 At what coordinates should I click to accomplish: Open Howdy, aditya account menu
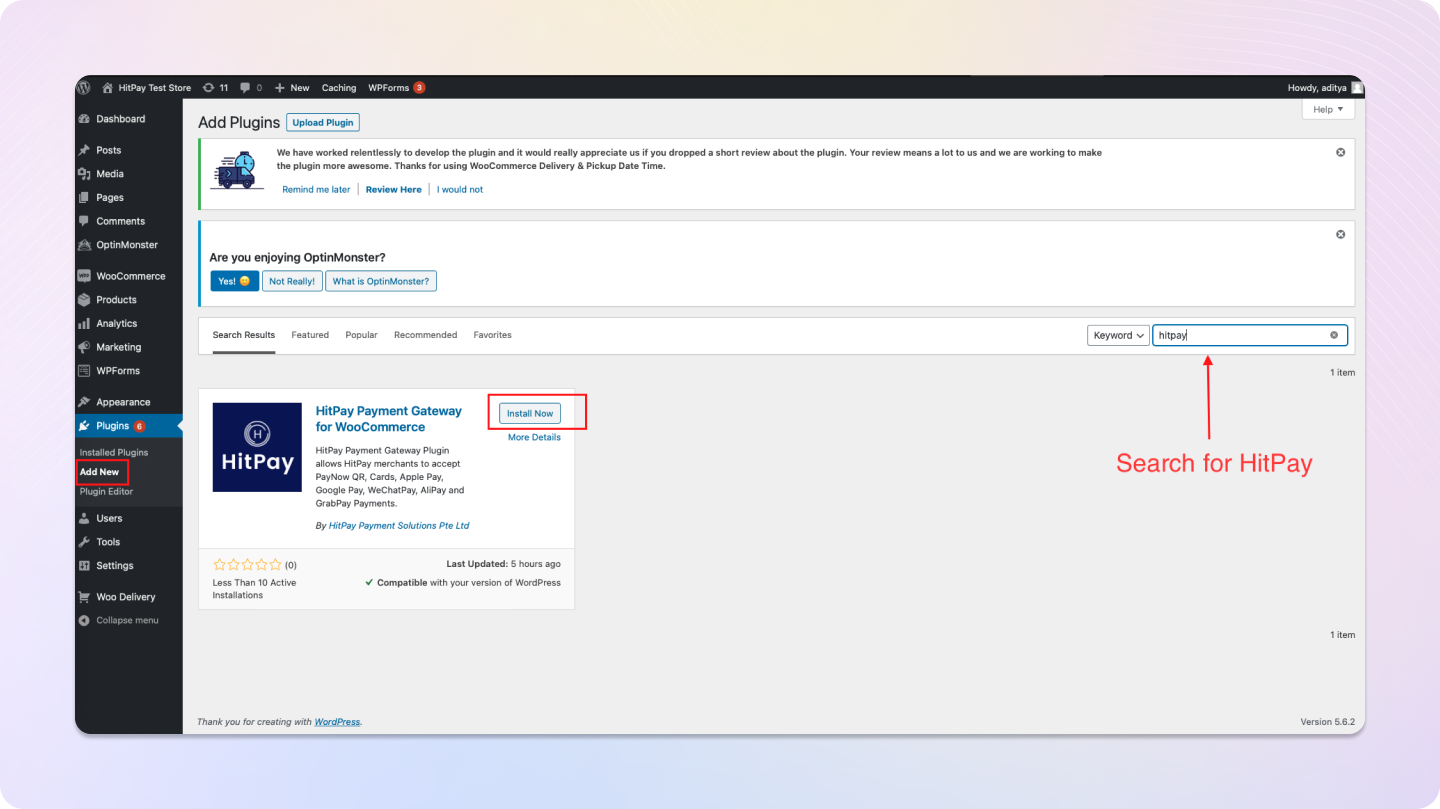coord(1325,88)
